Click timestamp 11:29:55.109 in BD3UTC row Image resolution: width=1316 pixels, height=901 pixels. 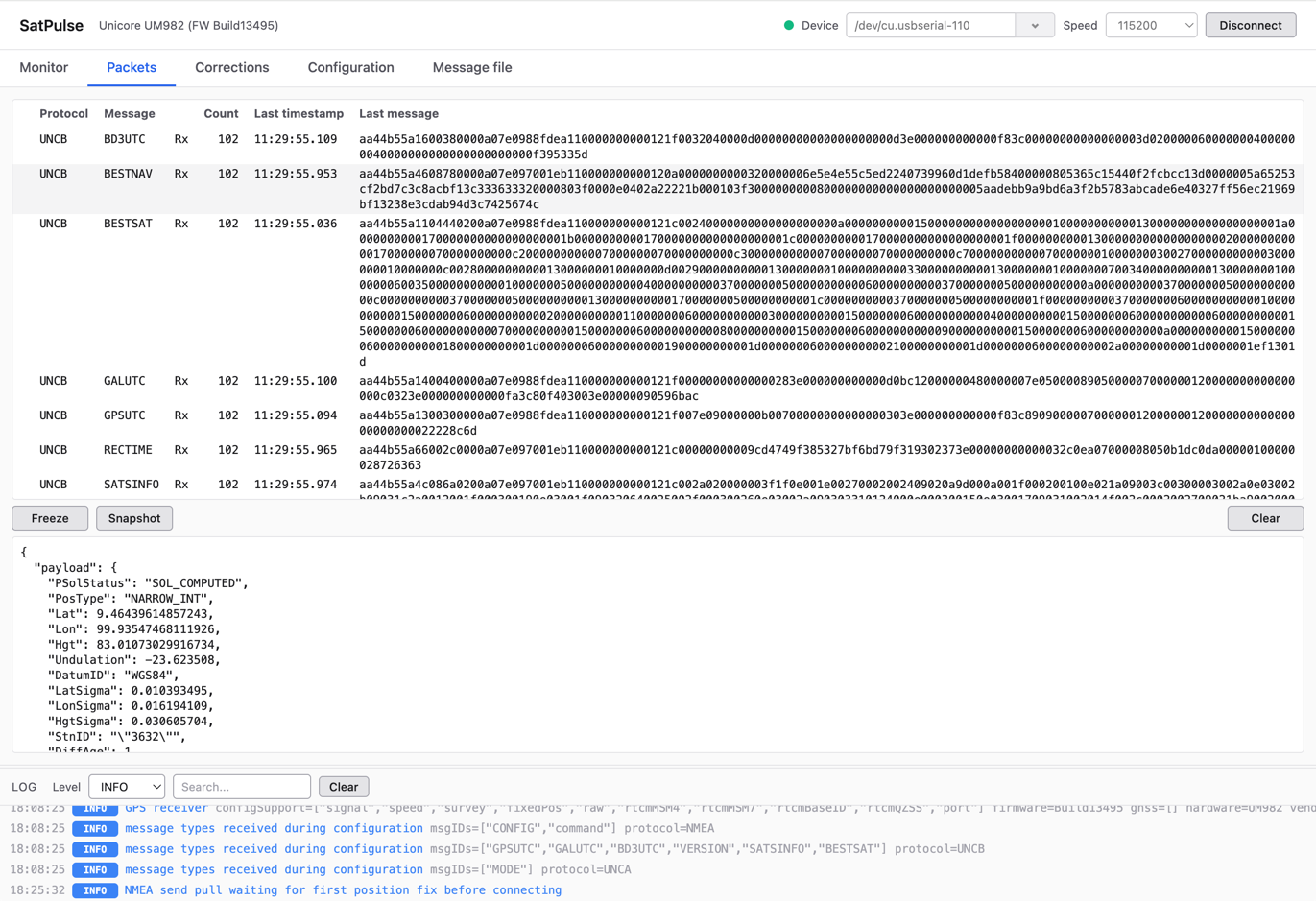point(296,139)
